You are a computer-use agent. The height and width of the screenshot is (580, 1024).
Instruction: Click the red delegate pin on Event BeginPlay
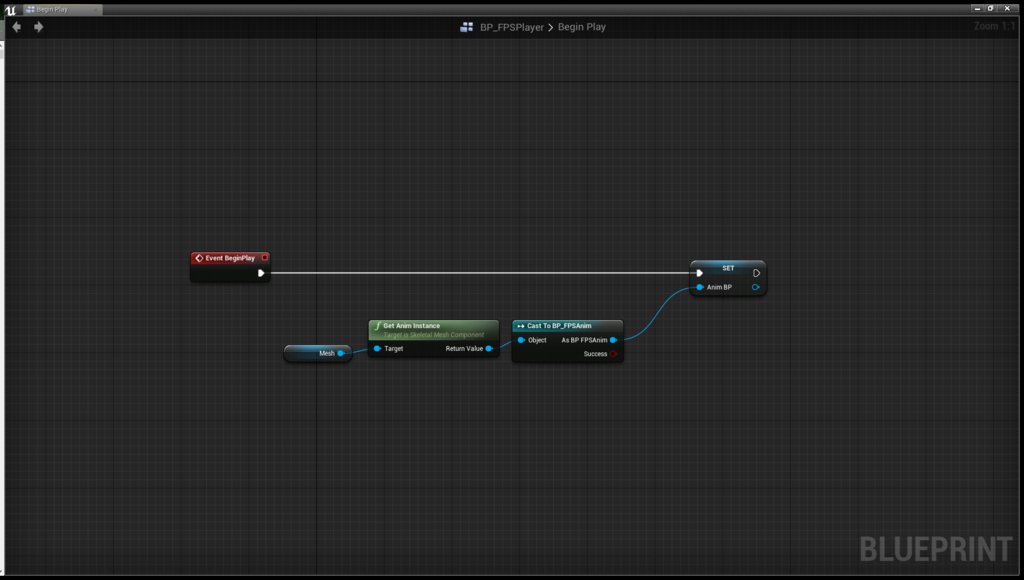point(264,257)
